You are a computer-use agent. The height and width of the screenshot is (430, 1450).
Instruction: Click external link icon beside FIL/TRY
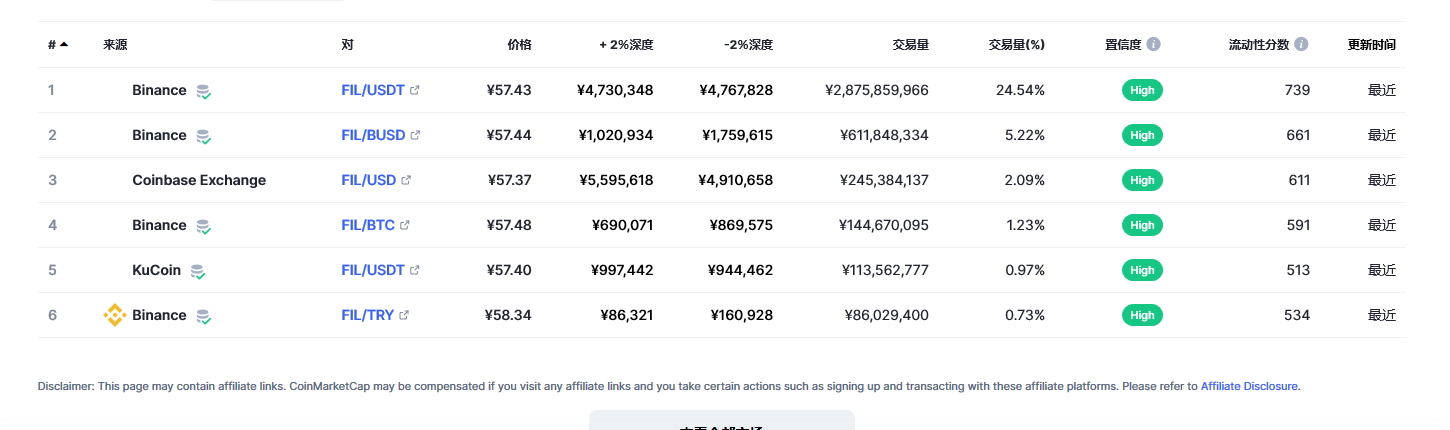tap(404, 315)
